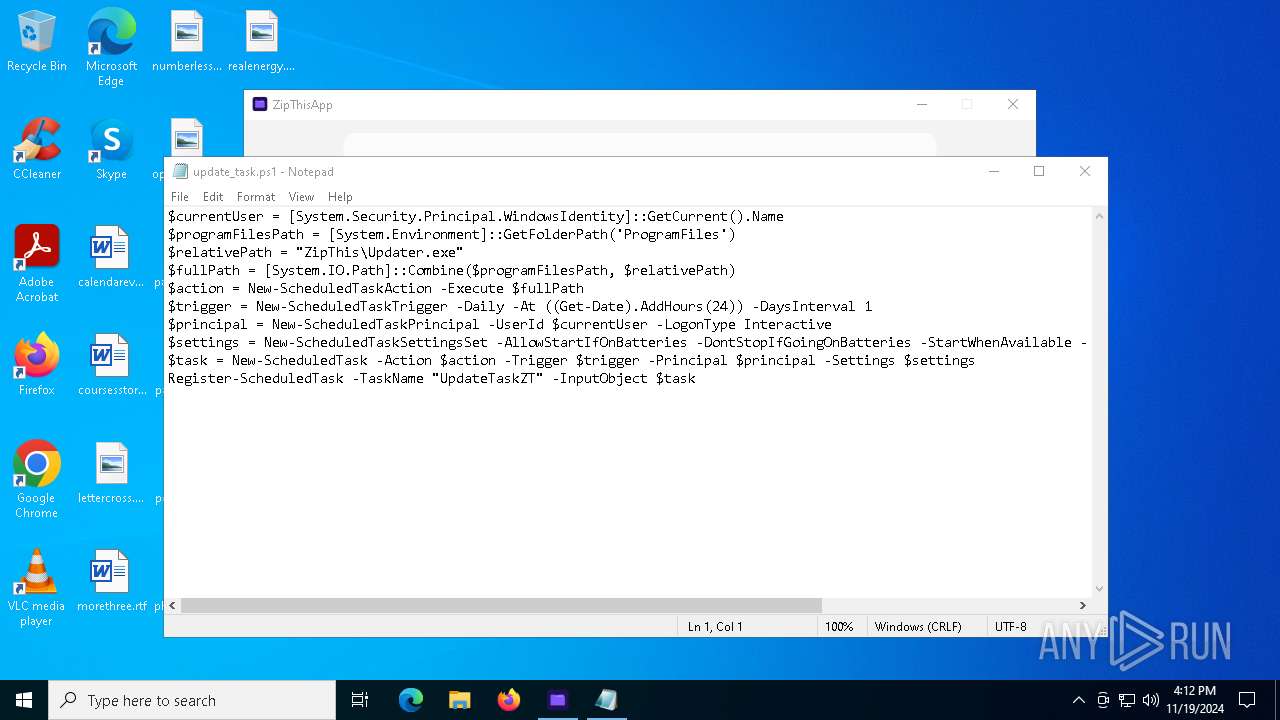Select the lettercross image file icon
This screenshot has height=720, width=1280.
(110, 474)
